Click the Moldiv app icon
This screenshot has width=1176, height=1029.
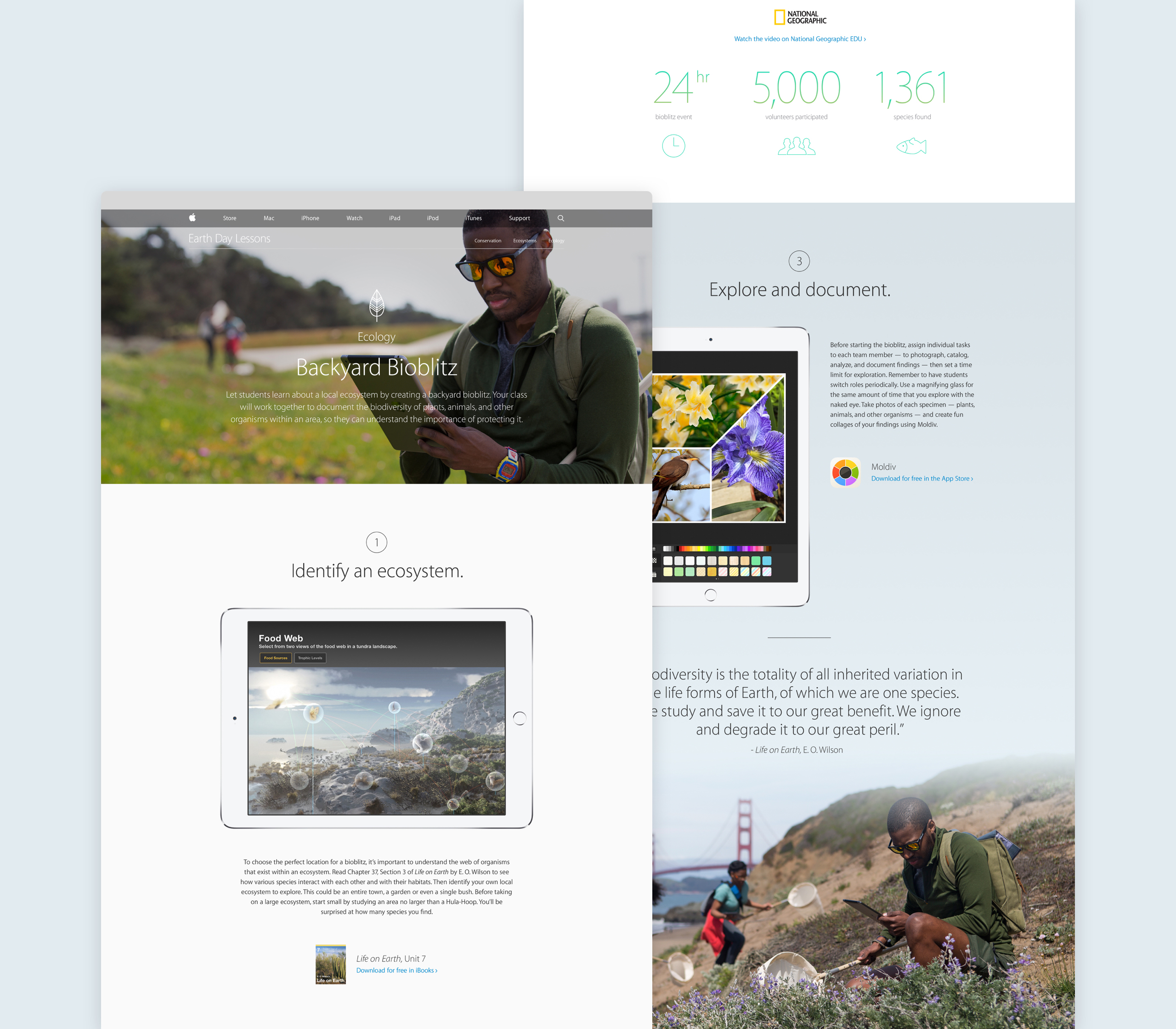[x=845, y=471]
